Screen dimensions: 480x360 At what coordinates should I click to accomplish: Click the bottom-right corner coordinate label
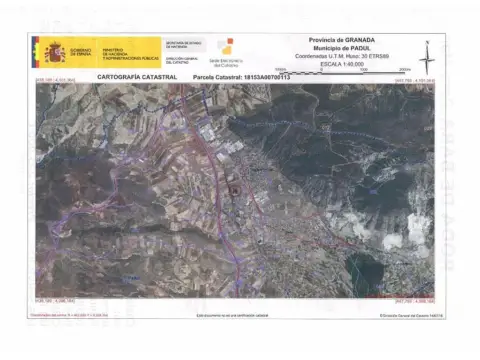point(415,301)
